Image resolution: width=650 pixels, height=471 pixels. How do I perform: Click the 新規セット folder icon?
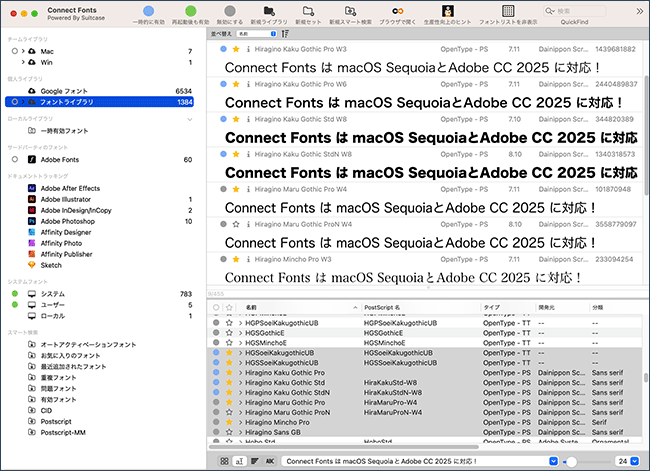(x=308, y=11)
